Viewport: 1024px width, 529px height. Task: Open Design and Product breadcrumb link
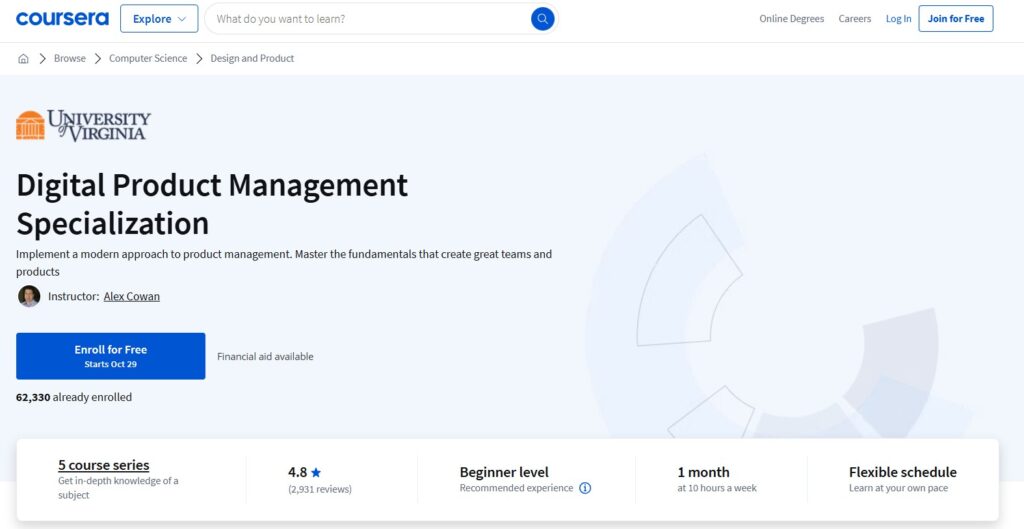(252, 58)
